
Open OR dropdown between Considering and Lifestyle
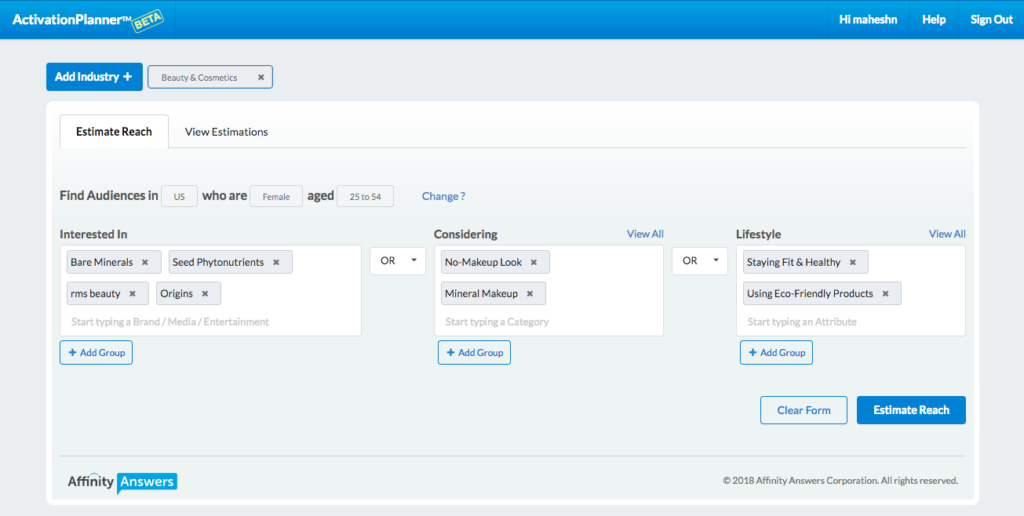tap(699, 261)
